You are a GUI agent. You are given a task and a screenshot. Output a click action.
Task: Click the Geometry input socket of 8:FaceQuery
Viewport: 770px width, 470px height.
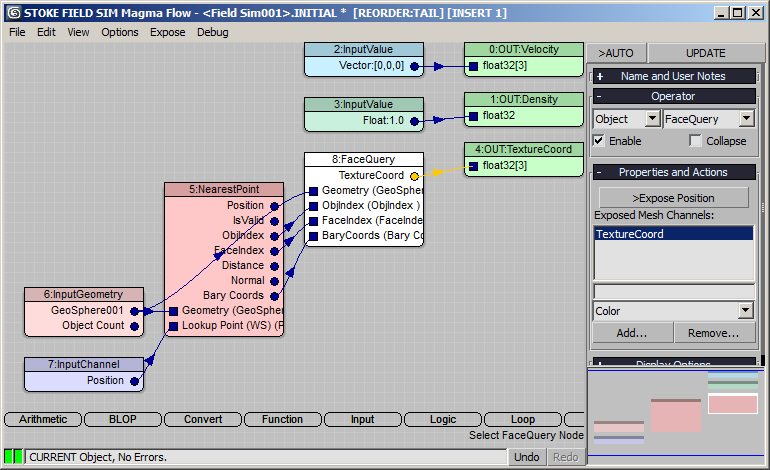coord(313,191)
